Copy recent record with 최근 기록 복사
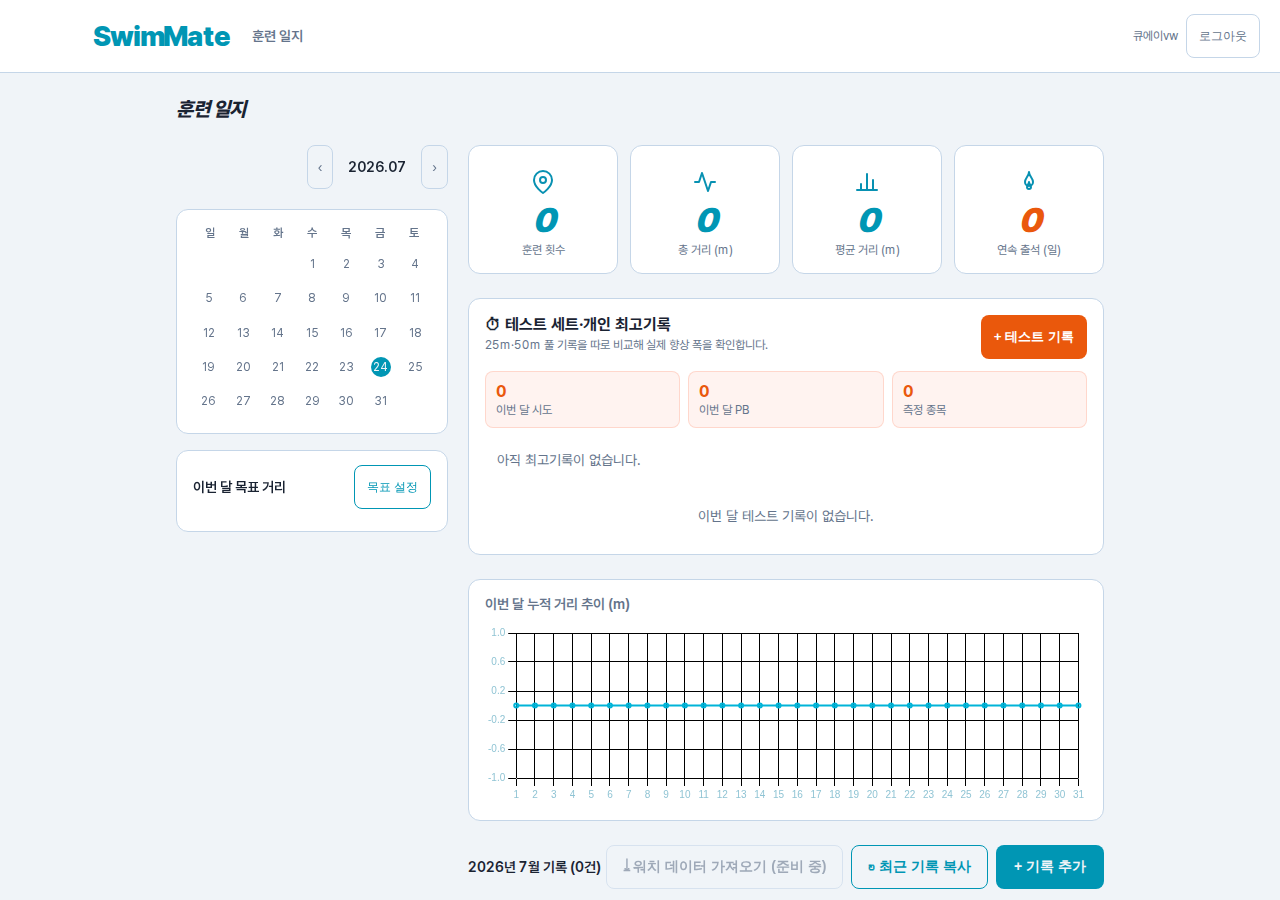This screenshot has width=1280, height=900. pos(919,867)
